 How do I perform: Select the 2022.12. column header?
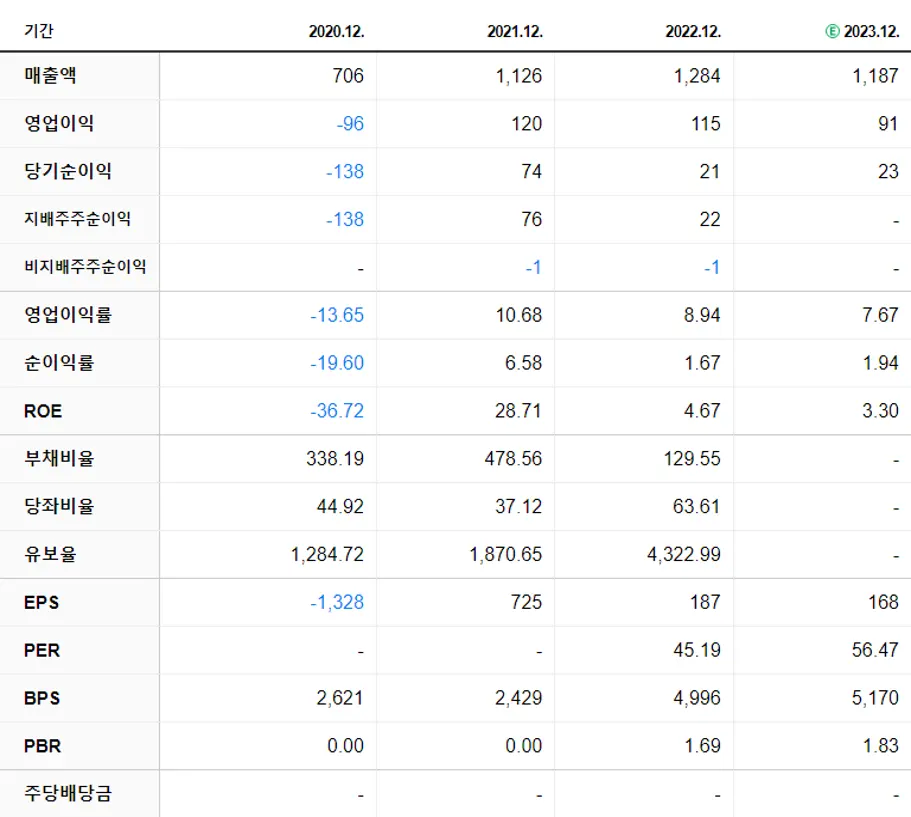click(x=693, y=31)
